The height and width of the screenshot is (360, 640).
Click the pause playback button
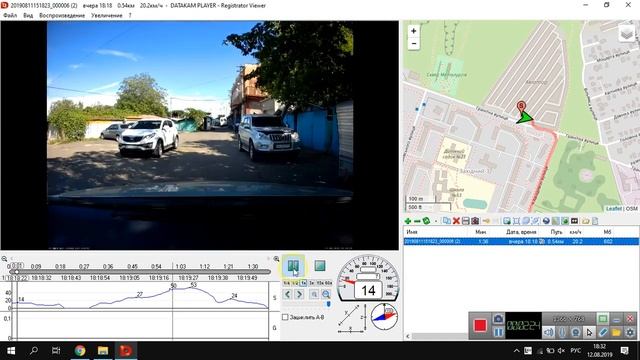293,266
